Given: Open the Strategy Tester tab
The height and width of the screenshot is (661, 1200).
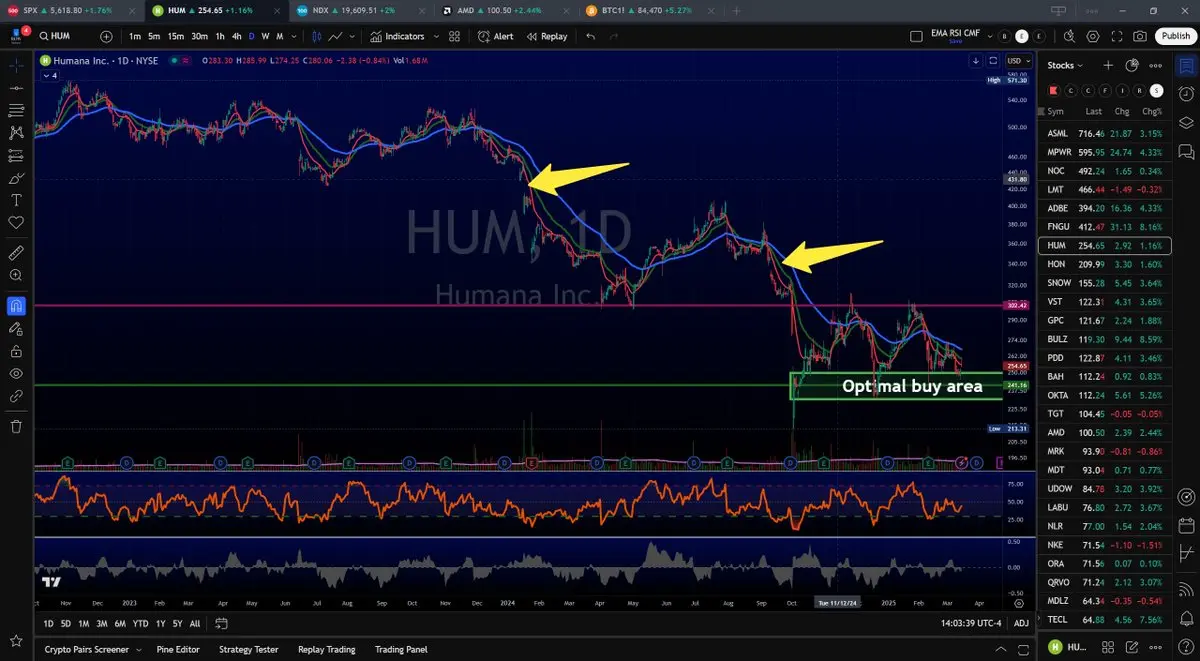Looking at the screenshot, I should [248, 649].
